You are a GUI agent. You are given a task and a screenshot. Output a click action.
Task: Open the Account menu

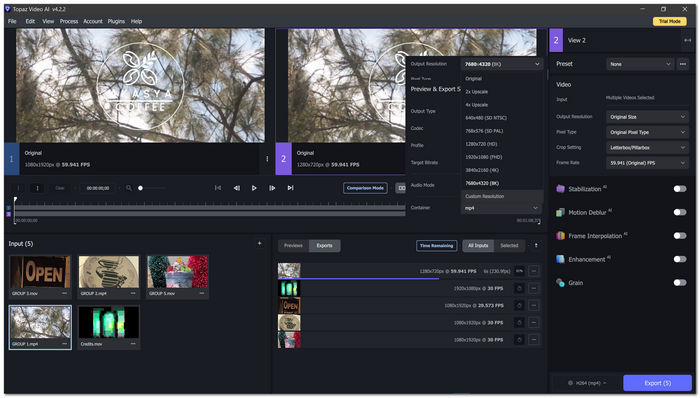pyautogui.click(x=93, y=21)
